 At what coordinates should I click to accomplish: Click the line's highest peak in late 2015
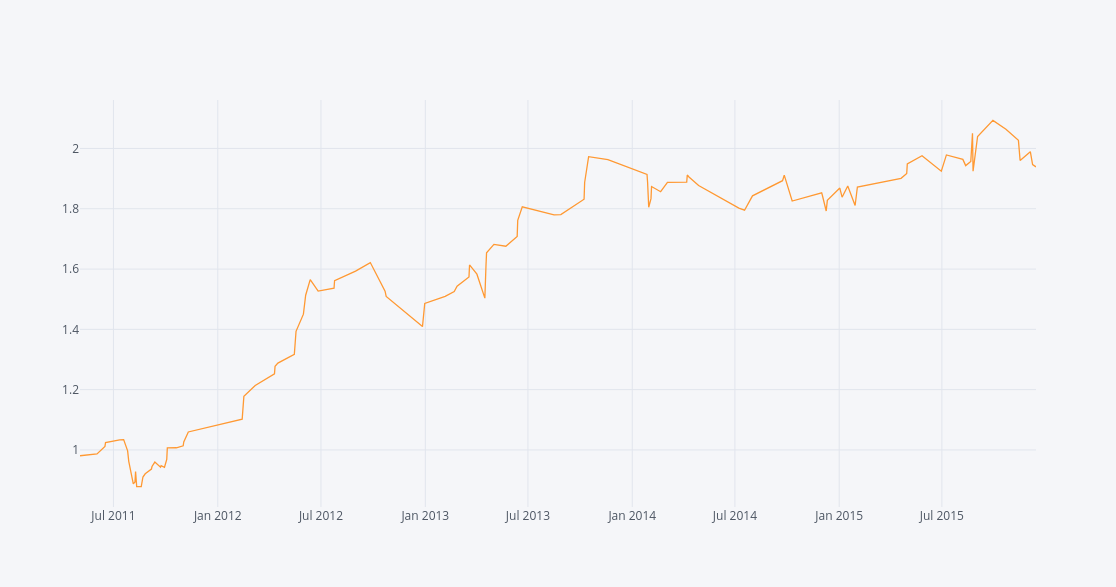tap(993, 121)
